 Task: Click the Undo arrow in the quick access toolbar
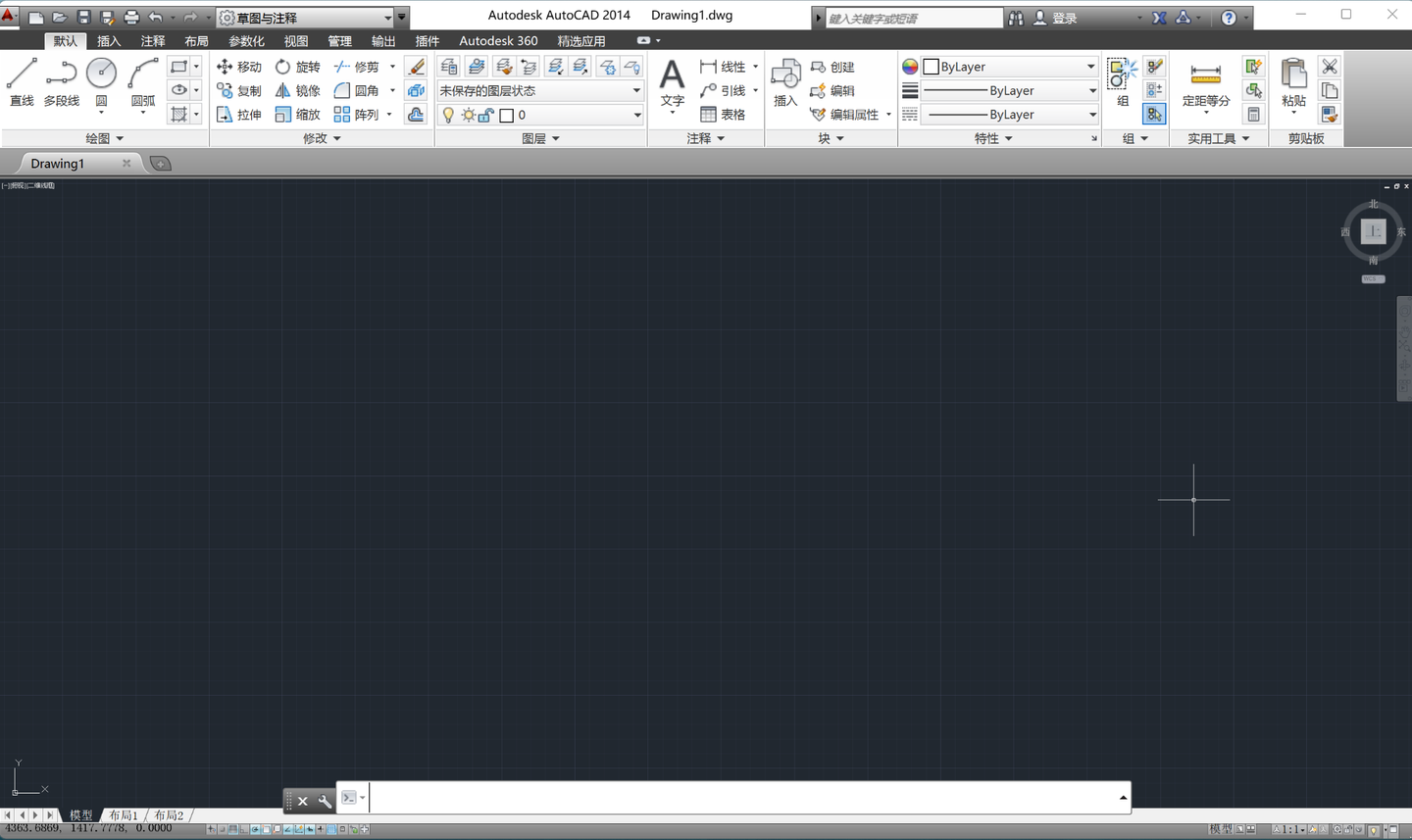156,18
